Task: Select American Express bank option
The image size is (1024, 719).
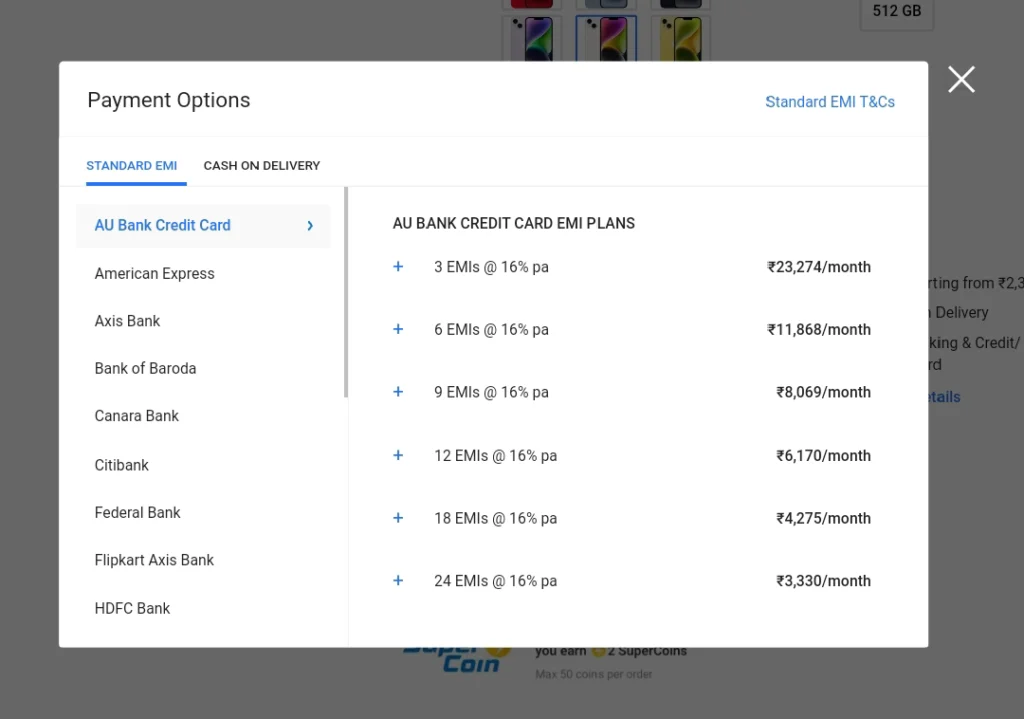Action: coord(154,273)
